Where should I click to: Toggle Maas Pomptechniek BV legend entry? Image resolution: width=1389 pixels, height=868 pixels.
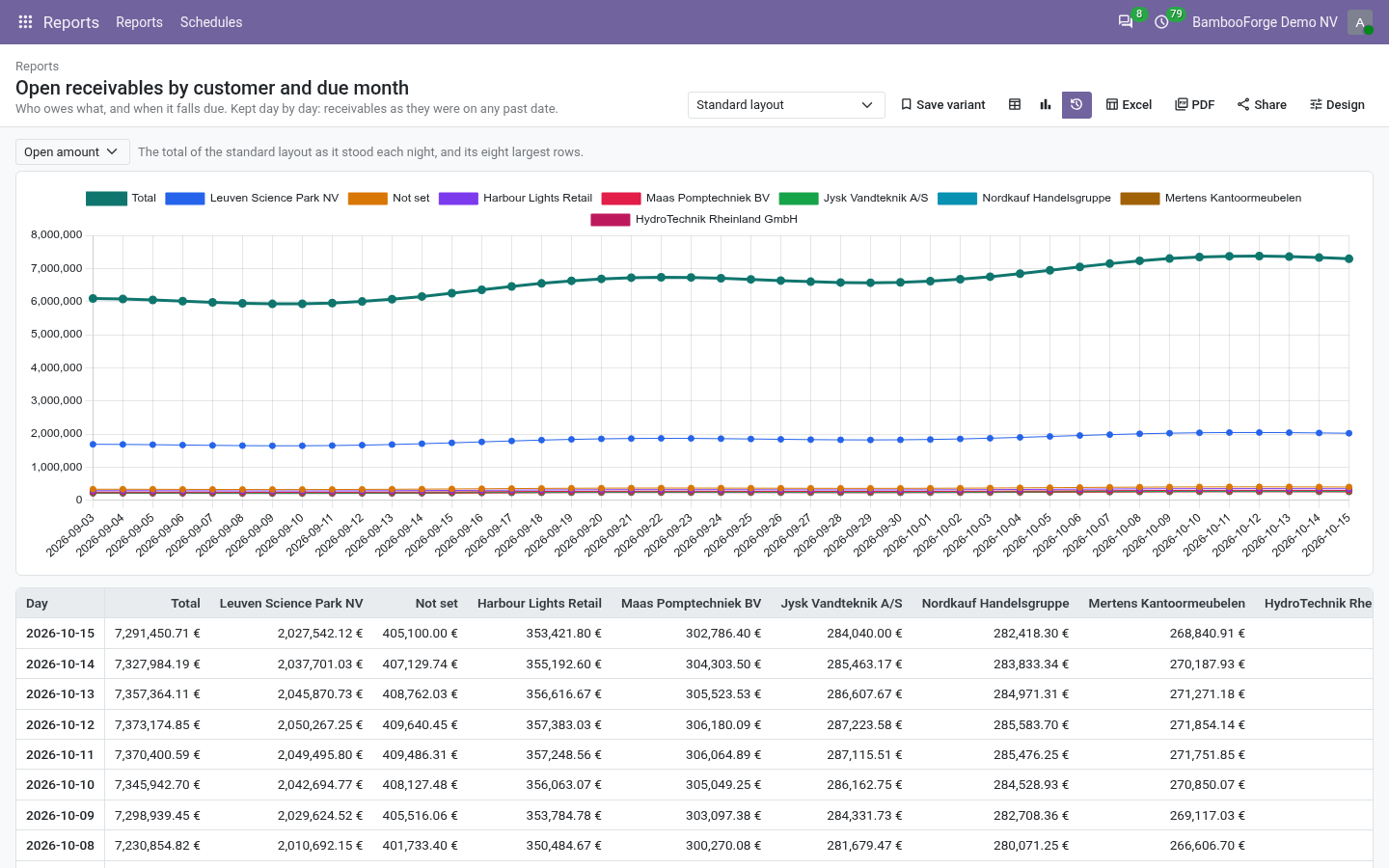click(685, 198)
